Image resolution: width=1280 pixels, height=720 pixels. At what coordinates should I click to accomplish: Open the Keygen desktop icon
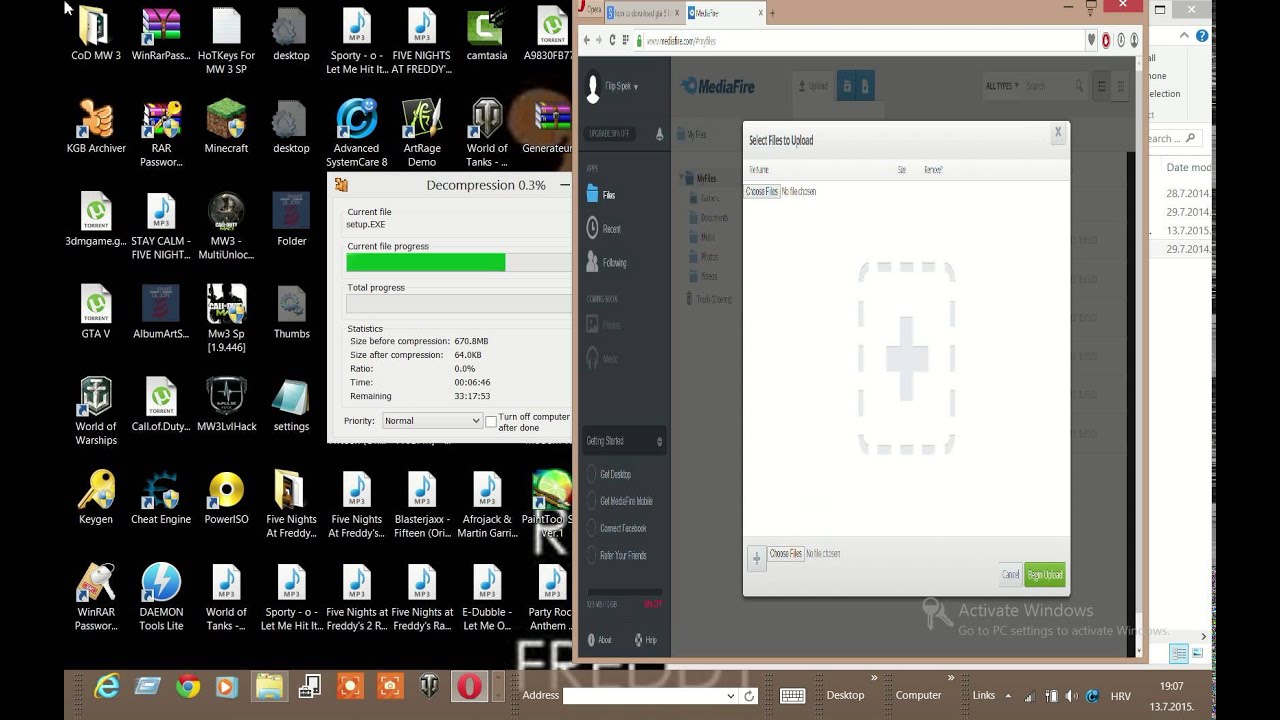click(x=96, y=498)
